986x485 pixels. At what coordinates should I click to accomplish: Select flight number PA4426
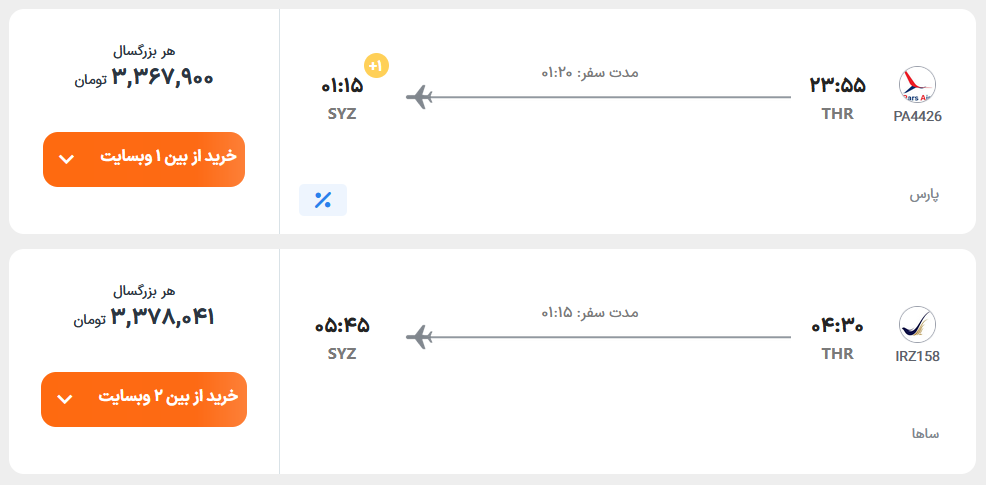[917, 117]
